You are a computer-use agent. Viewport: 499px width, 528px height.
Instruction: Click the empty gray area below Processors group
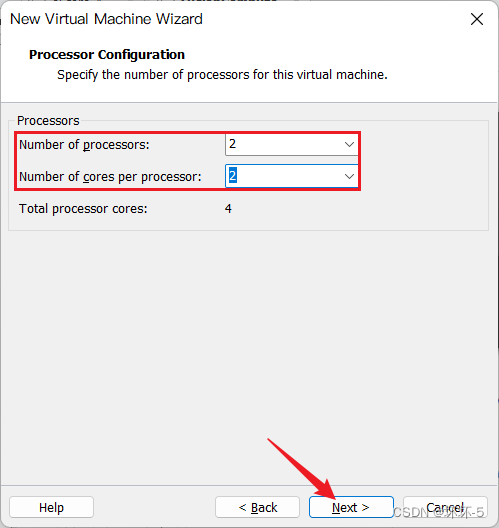pyautogui.click(x=249, y=354)
